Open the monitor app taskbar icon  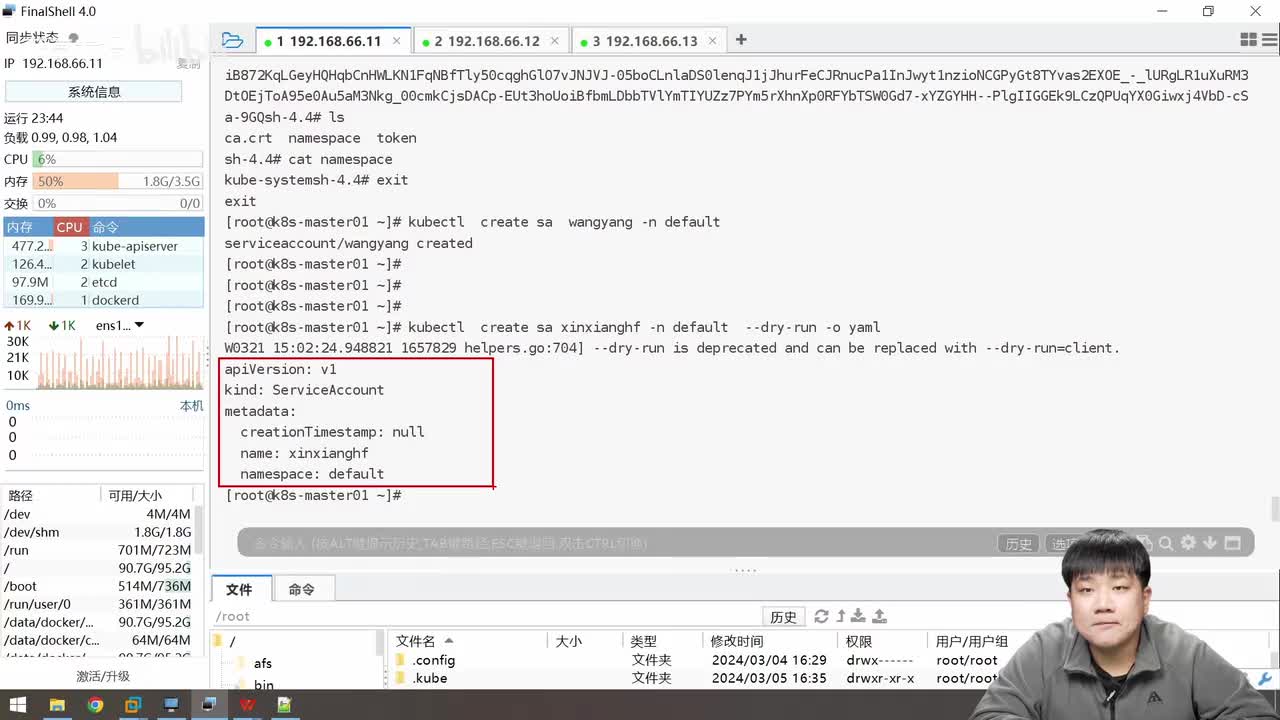coord(171,705)
